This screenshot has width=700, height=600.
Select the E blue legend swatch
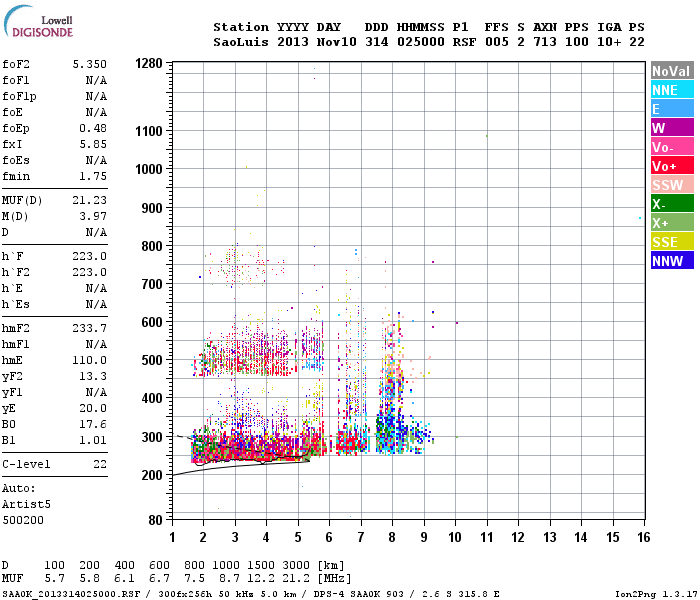point(672,109)
